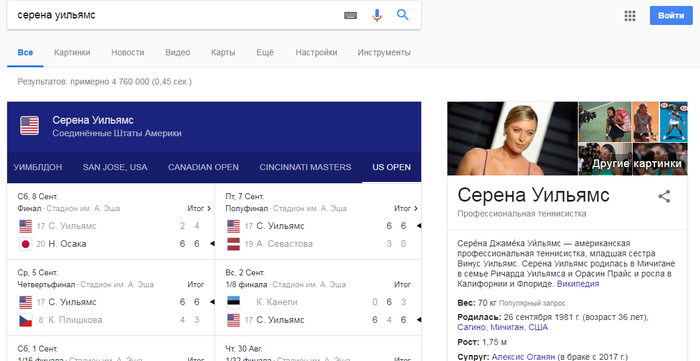This screenshot has width=700, height=361.
Task: Click the Соединённые Штаты Америки subtitle
Action: coord(117,133)
